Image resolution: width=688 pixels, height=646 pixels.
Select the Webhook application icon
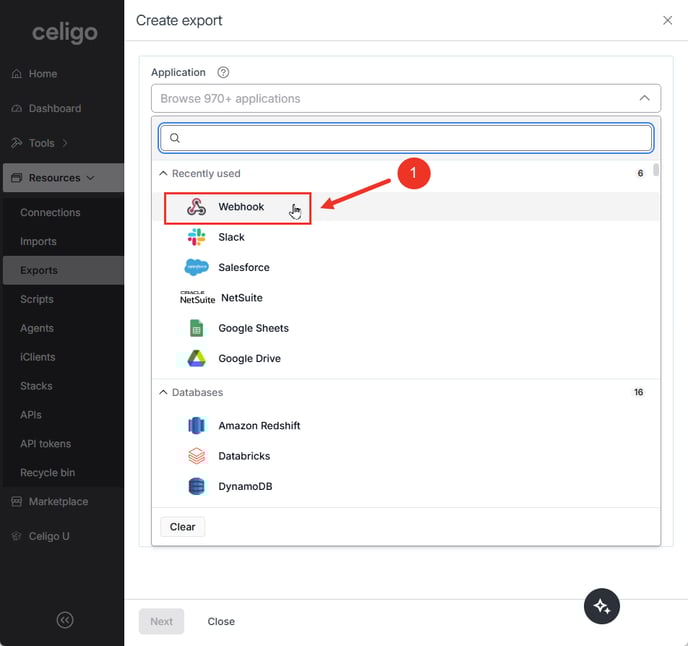197,207
